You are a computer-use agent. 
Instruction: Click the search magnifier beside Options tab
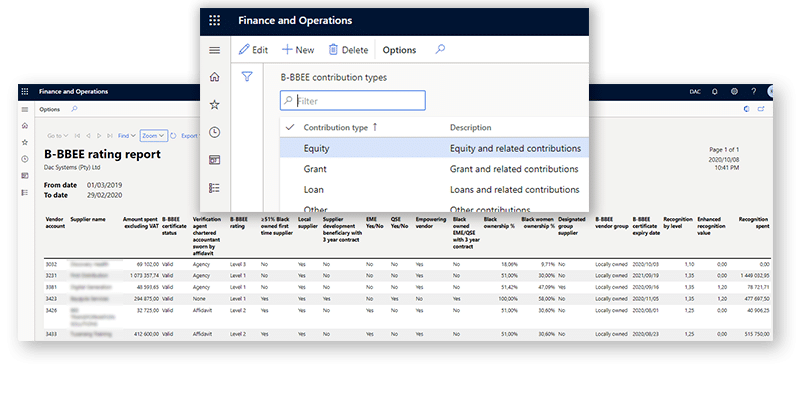tap(439, 49)
